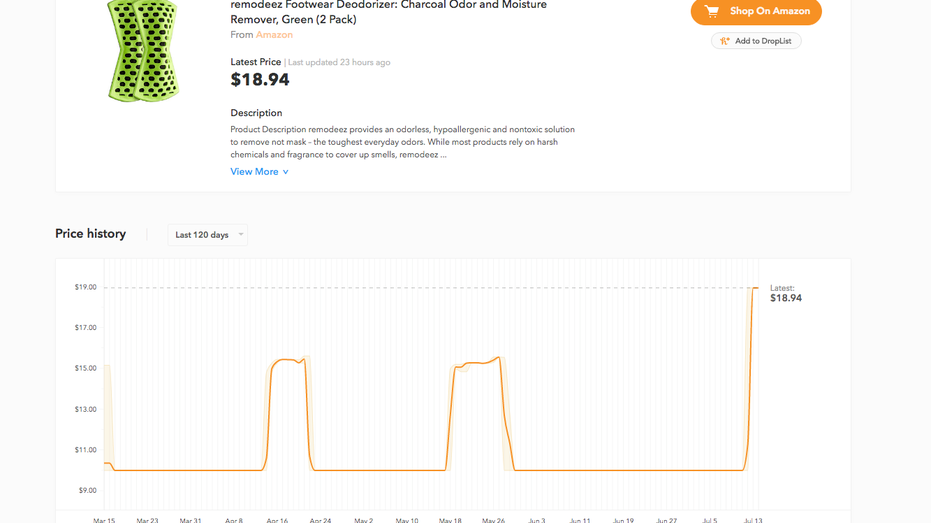Click the $15.00 axis label
This screenshot has height=523, width=931.
tap(86, 368)
